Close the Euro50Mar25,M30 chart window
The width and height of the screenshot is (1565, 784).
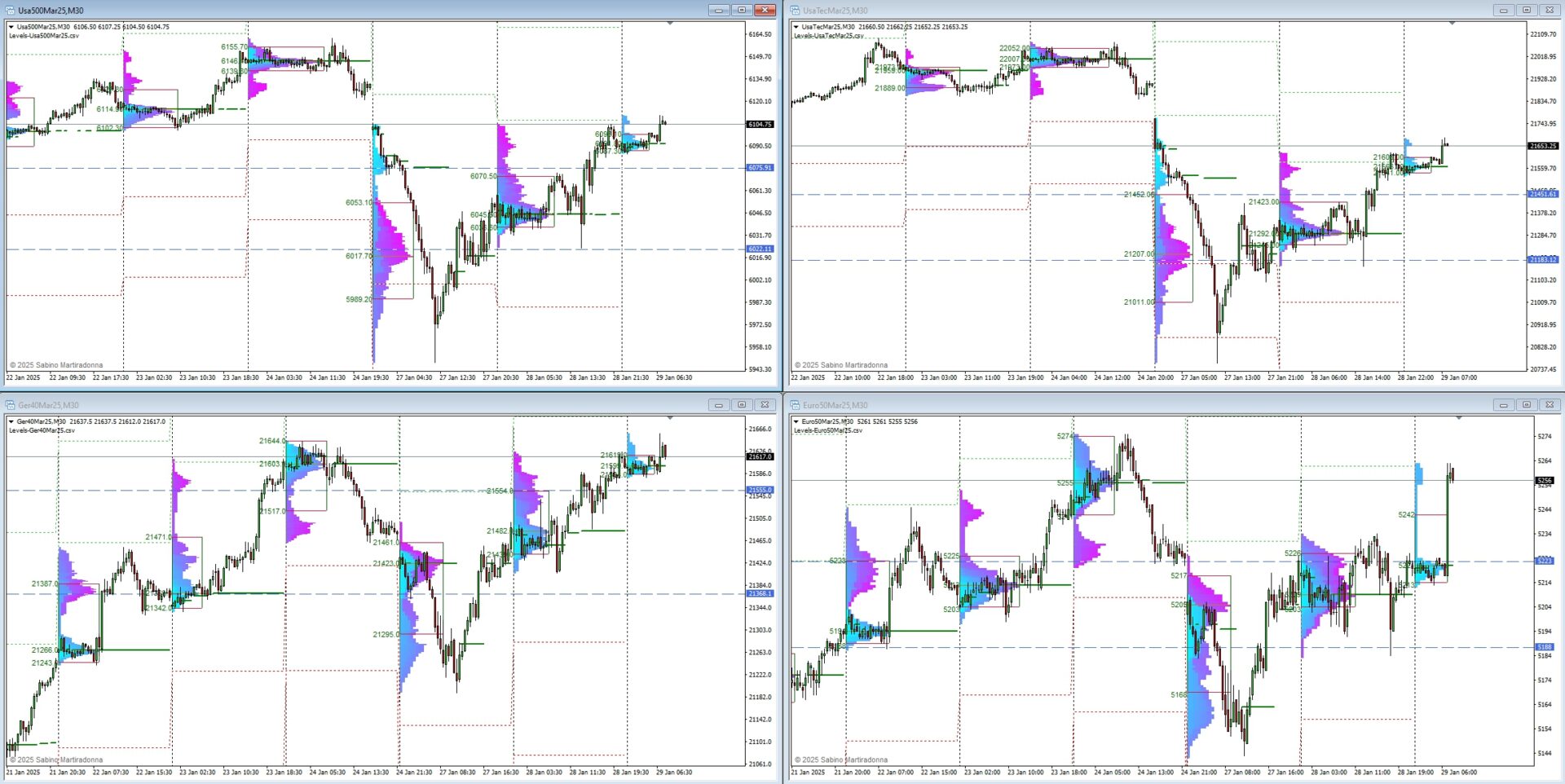(x=1550, y=405)
